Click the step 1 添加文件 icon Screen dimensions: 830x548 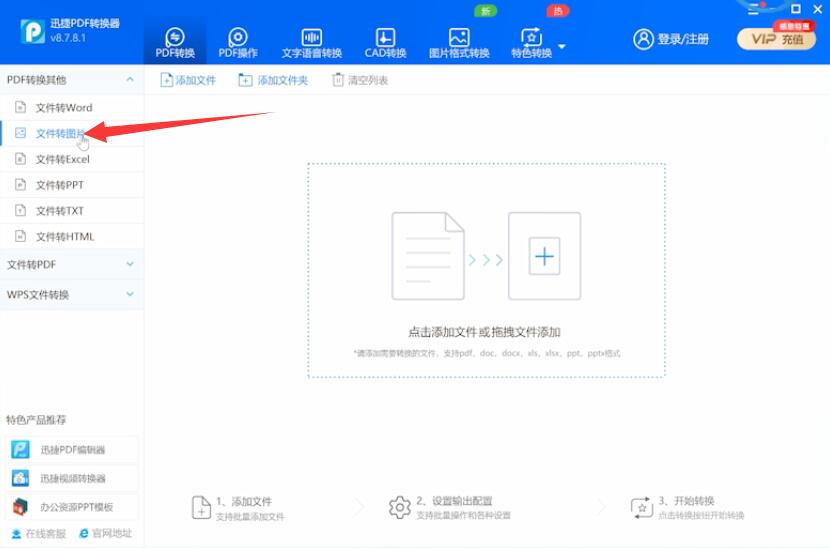click(x=201, y=507)
